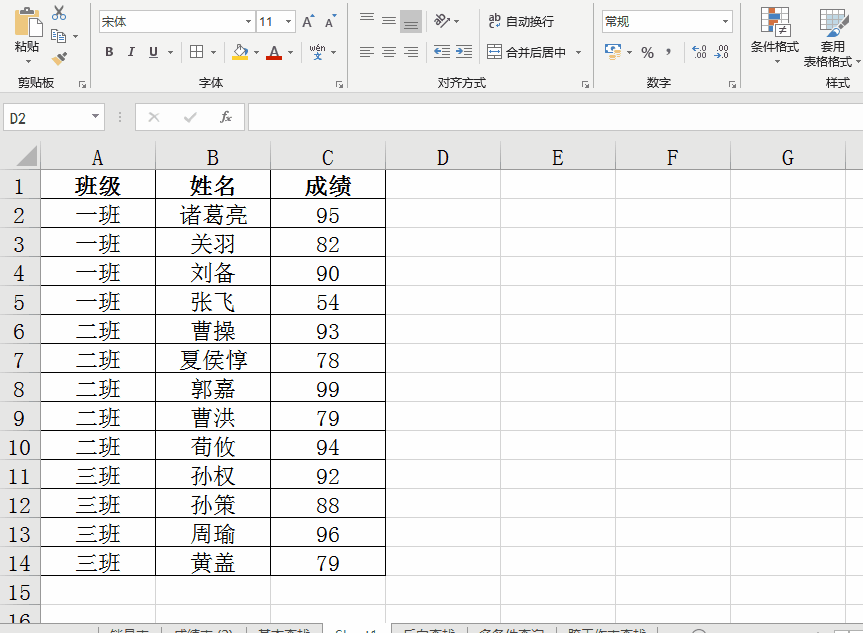Toggle Bold formatting
The width and height of the screenshot is (863, 633).
[x=109, y=52]
